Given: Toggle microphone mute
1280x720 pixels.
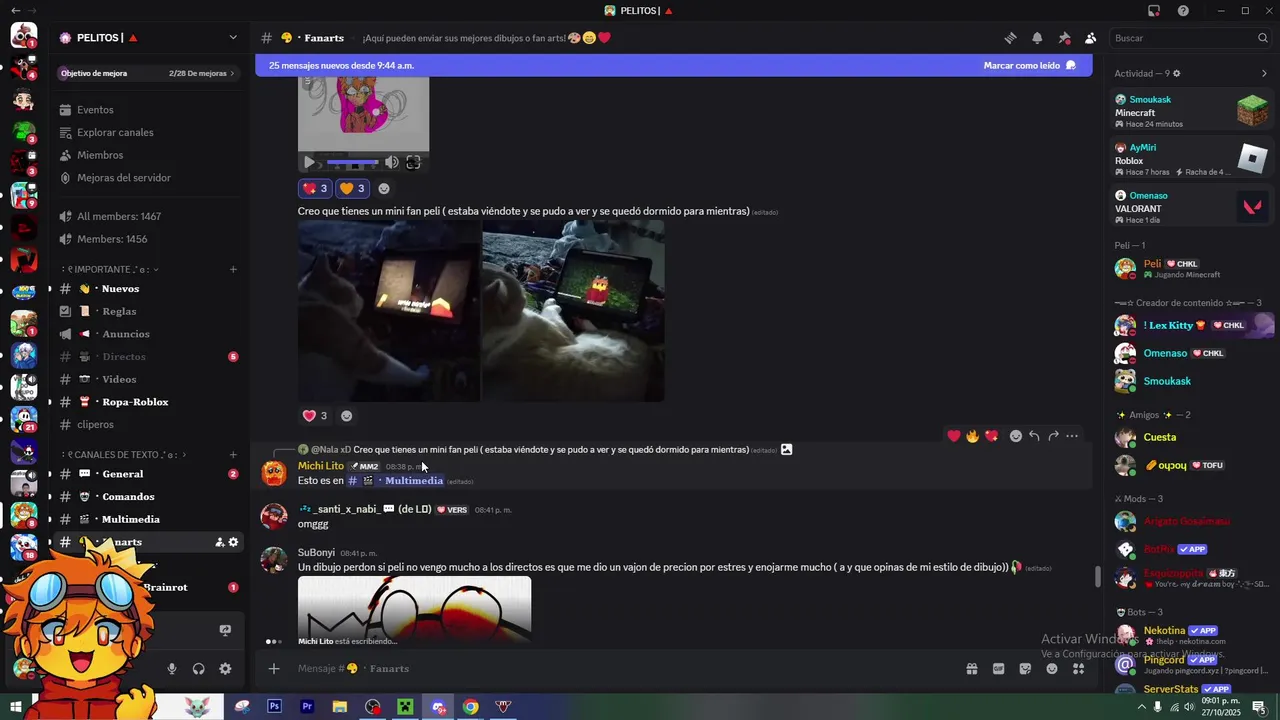Looking at the screenshot, I should (172, 669).
